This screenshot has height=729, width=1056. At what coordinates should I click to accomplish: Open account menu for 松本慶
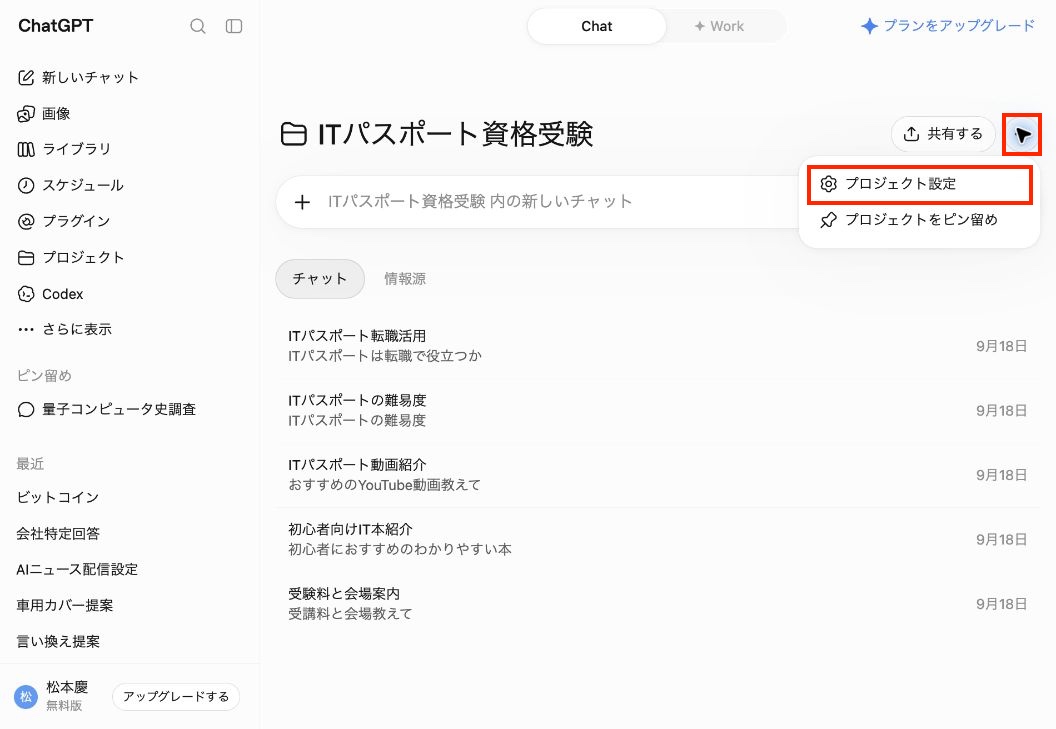(67, 687)
